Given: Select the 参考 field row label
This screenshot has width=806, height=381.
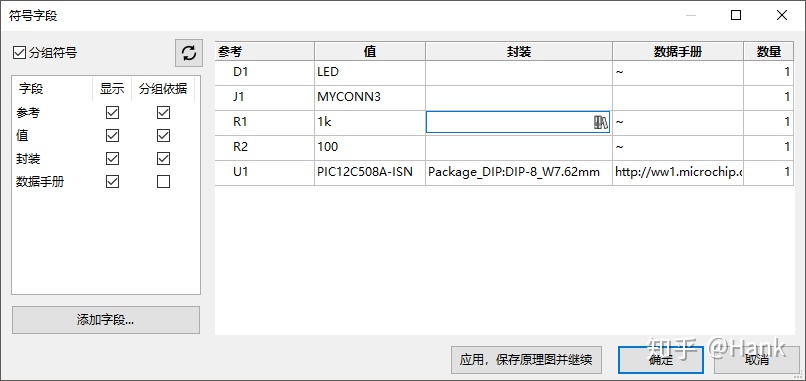Looking at the screenshot, I should (x=29, y=113).
